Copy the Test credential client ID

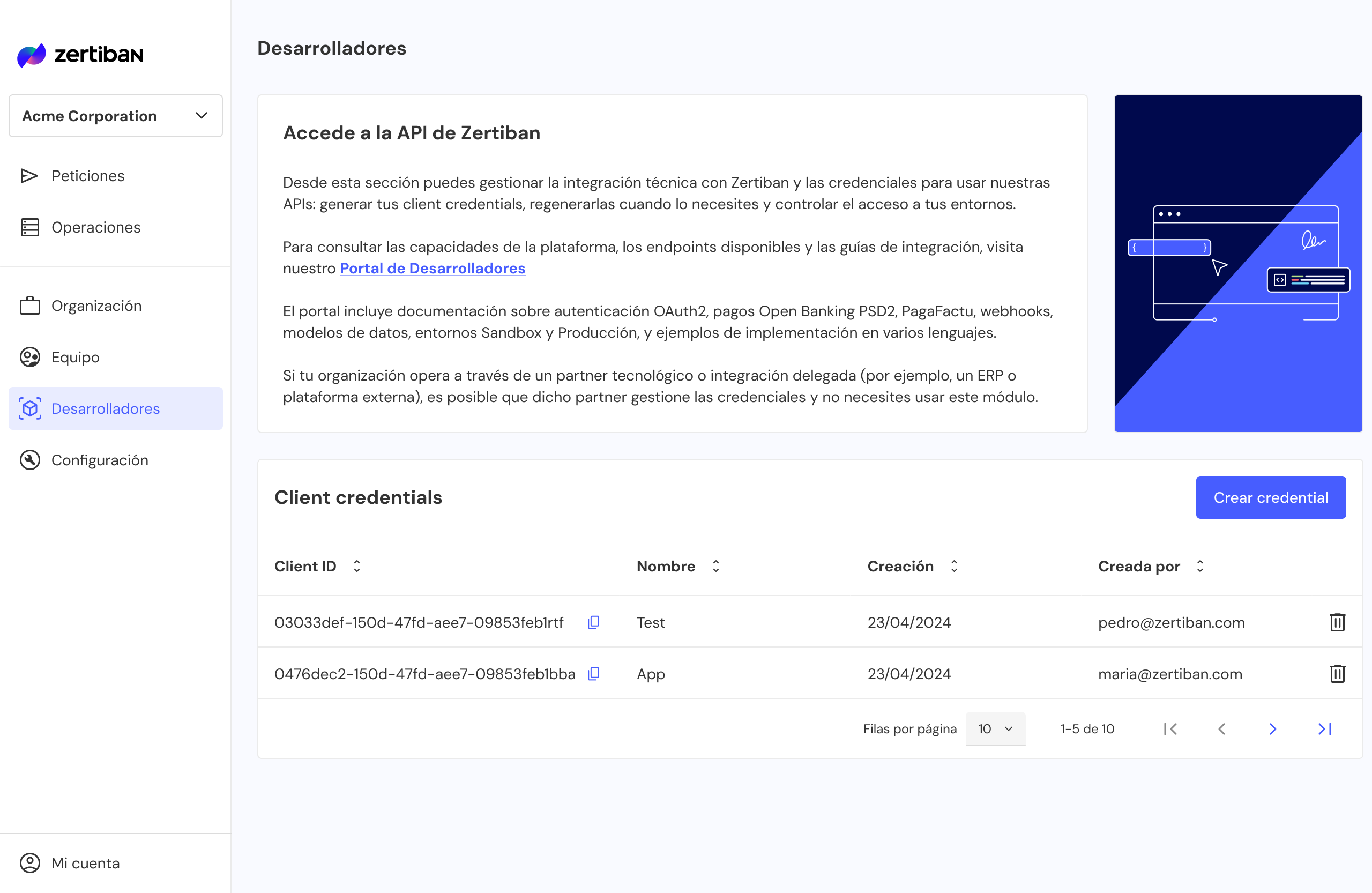pyautogui.click(x=593, y=622)
